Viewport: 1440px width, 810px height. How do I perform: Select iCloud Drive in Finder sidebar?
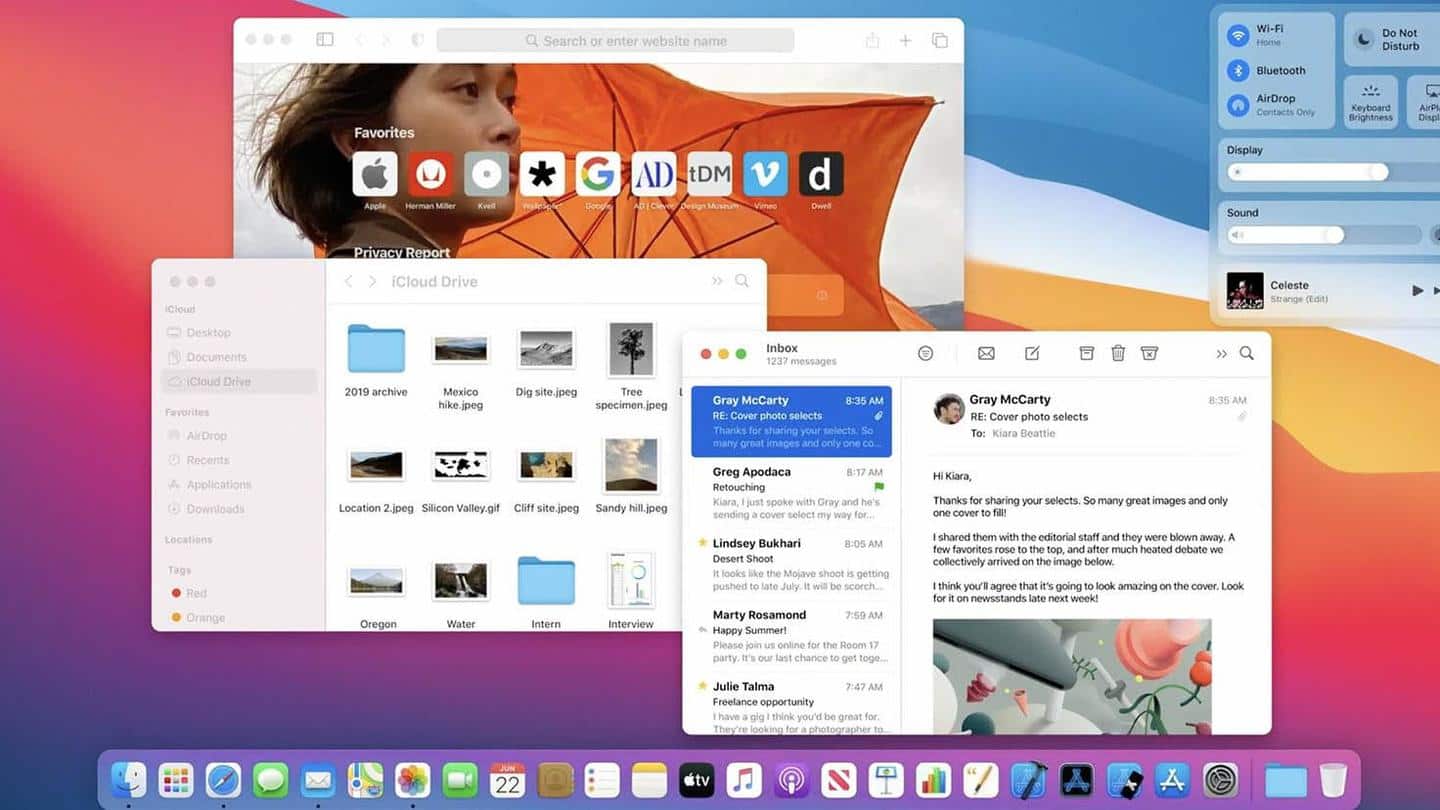pyautogui.click(x=239, y=381)
